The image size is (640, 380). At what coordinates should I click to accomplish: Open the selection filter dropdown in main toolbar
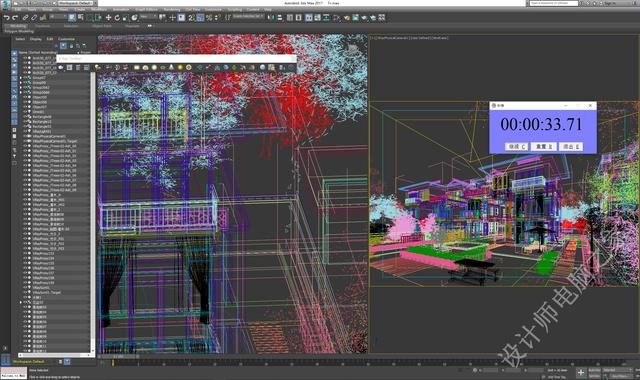pyautogui.click(x=58, y=17)
